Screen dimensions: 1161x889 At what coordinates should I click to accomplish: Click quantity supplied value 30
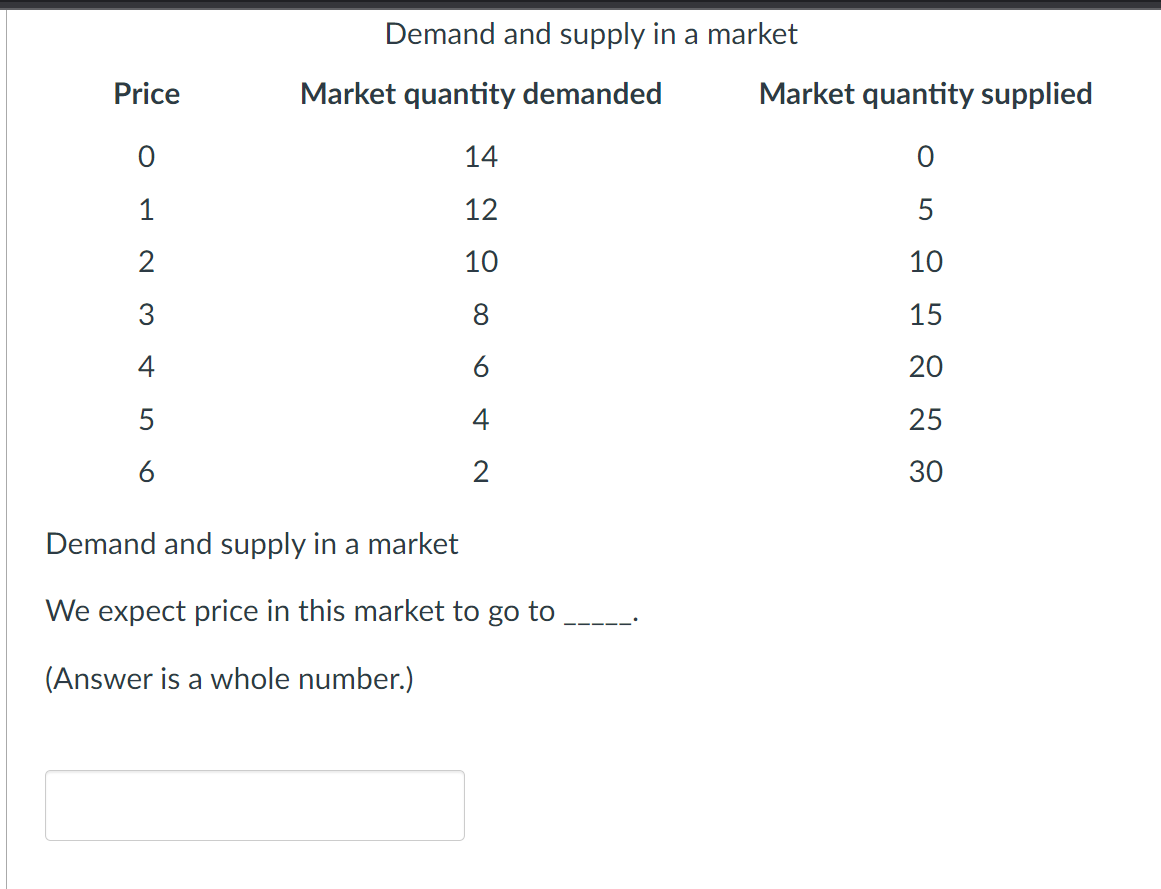point(925,472)
